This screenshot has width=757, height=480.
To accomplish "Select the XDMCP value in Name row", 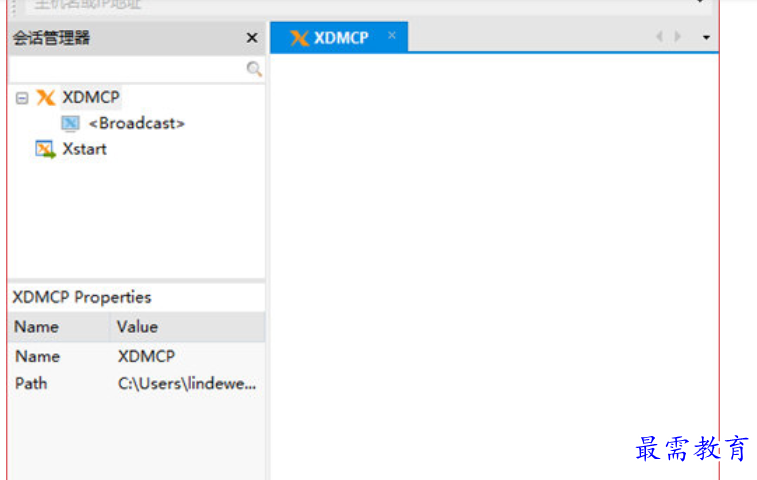I will 146,356.
